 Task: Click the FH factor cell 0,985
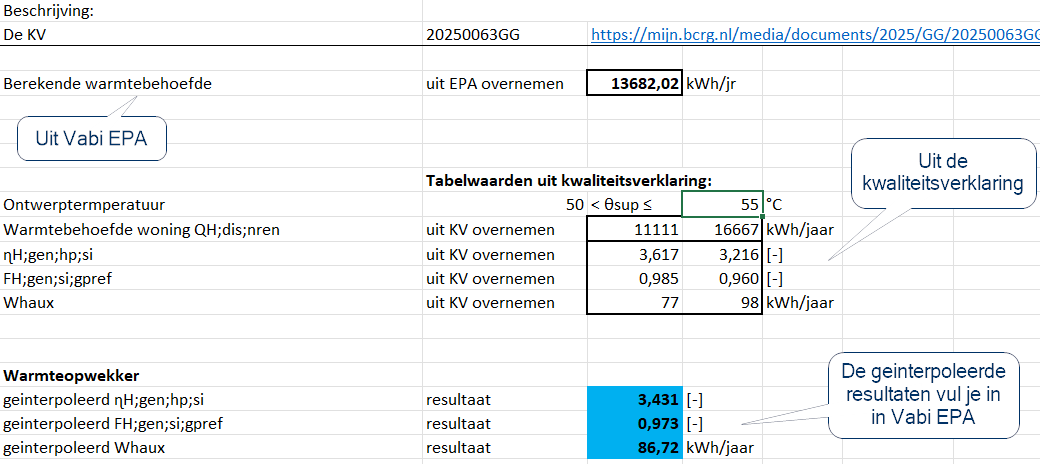click(x=635, y=278)
